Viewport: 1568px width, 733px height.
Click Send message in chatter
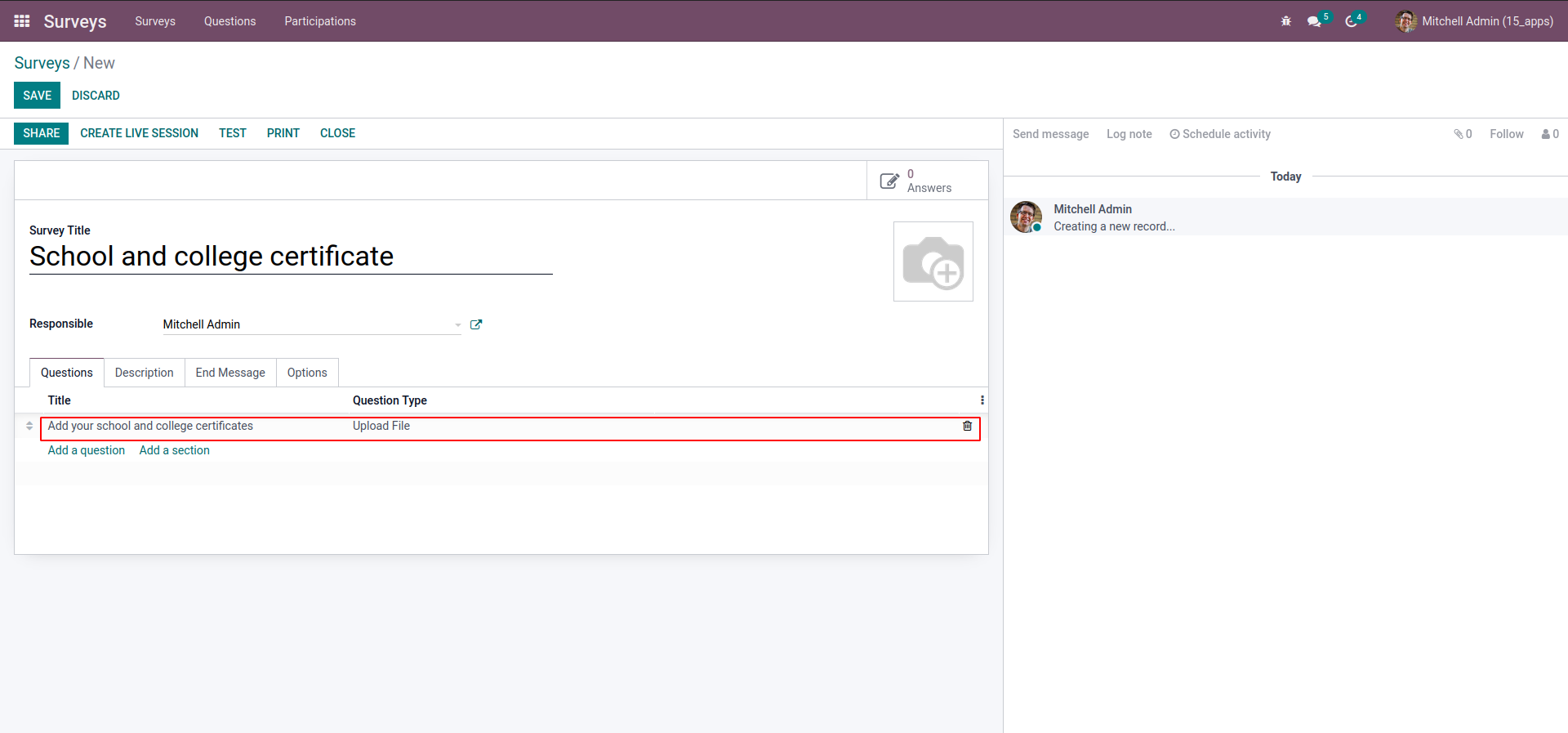(x=1050, y=134)
